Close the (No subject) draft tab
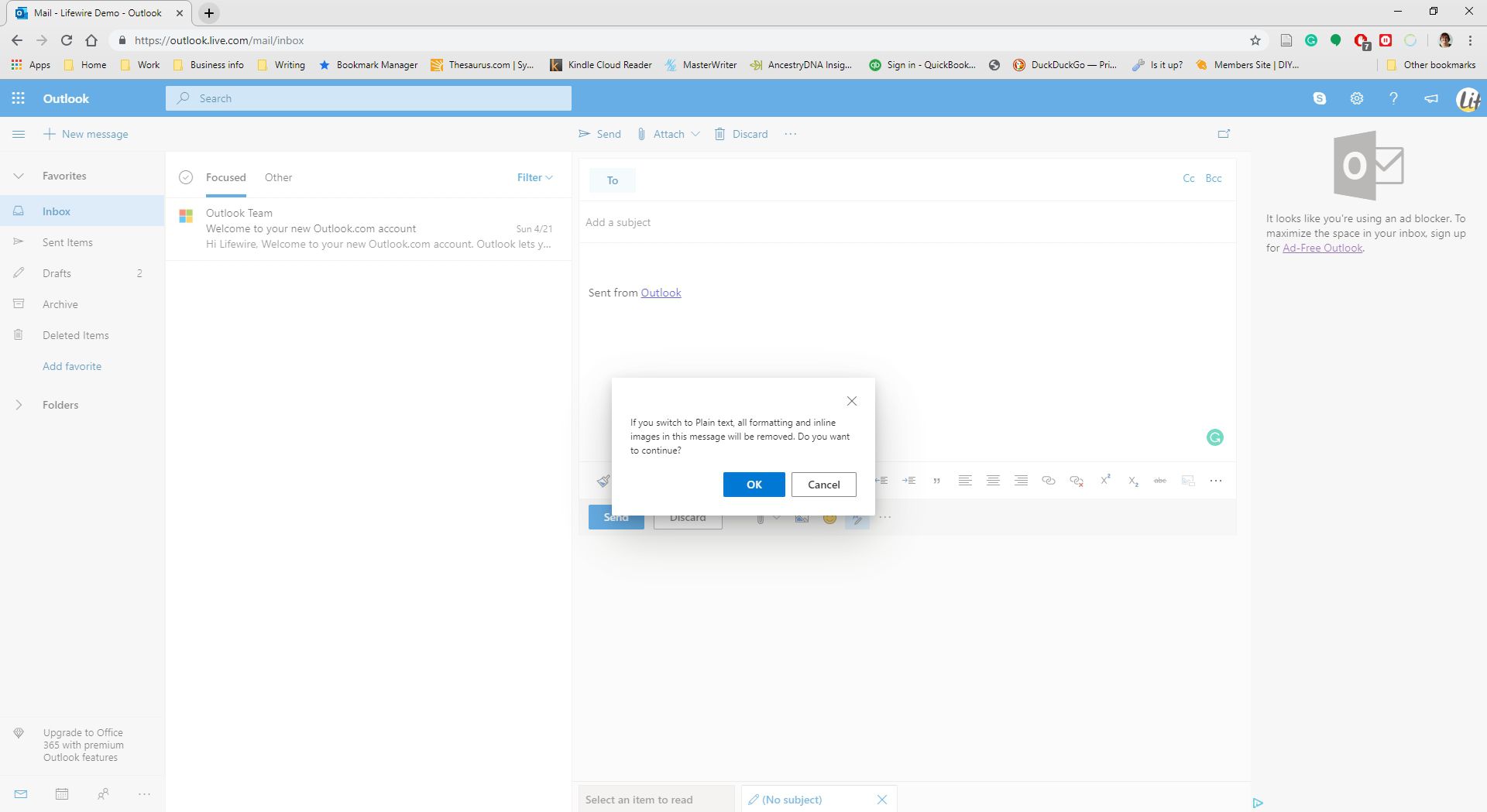The image size is (1487, 812). click(881, 800)
